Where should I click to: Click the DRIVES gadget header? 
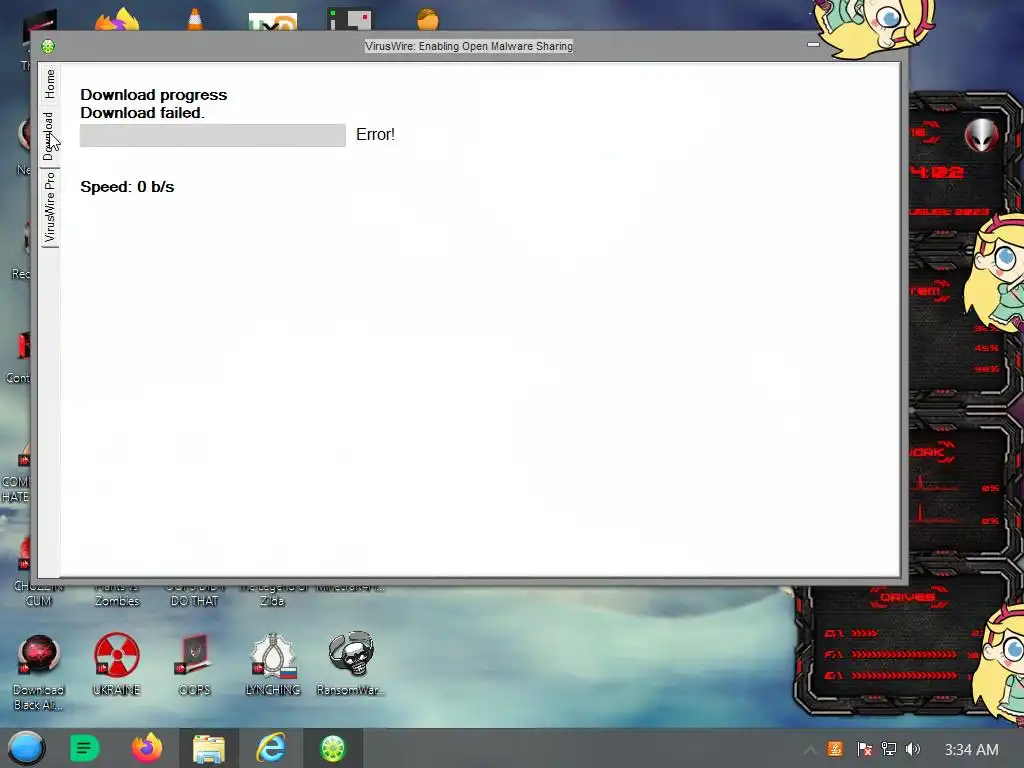coord(908,597)
